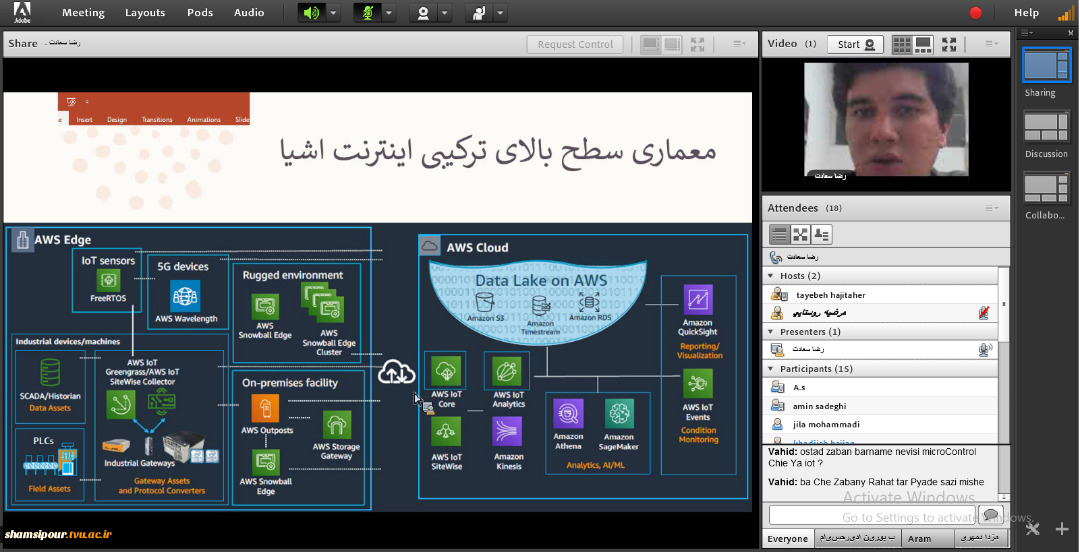Select the Collaboration layout thumbnail

1046,189
